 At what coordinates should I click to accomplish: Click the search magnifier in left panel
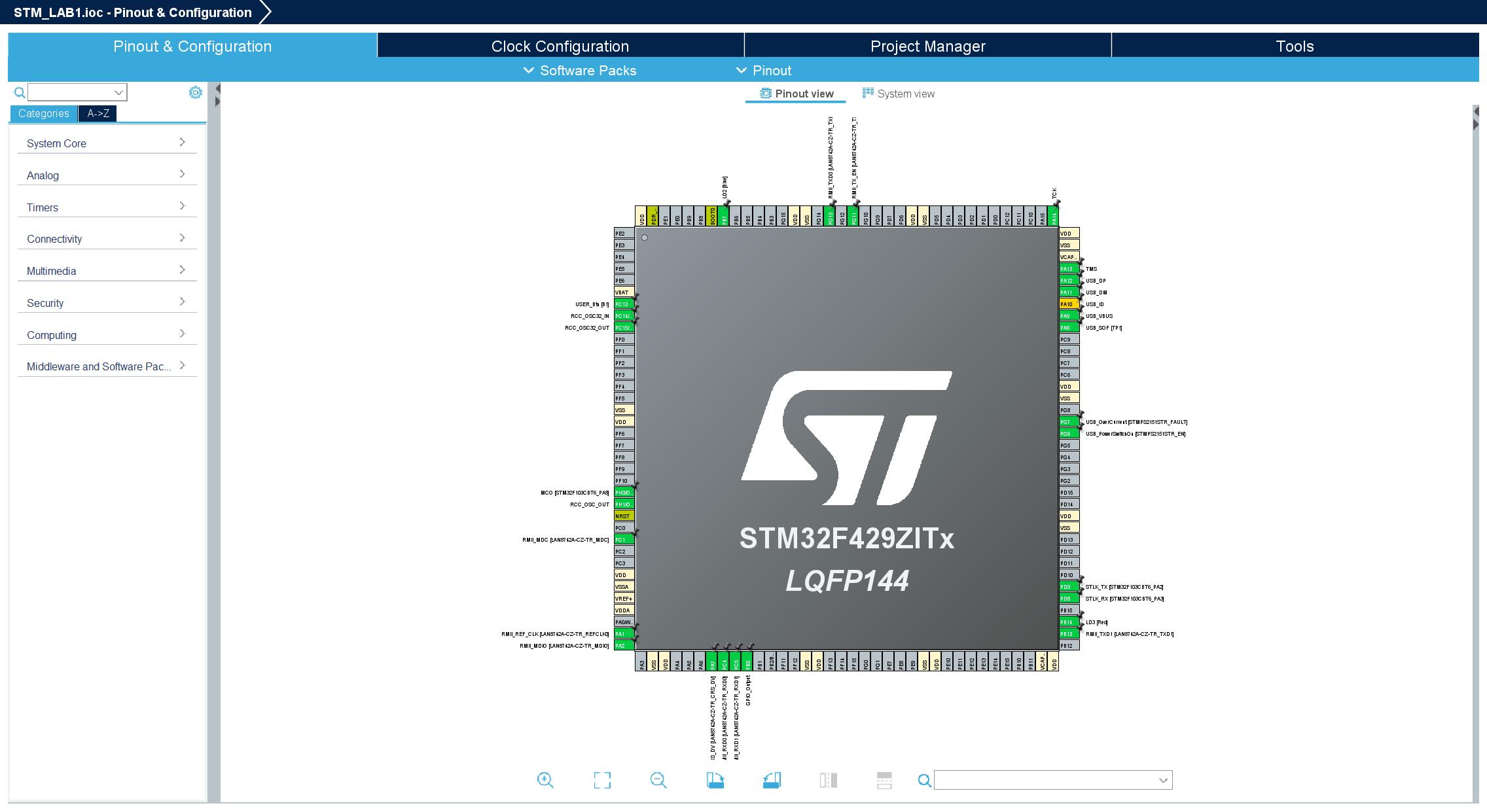point(19,92)
